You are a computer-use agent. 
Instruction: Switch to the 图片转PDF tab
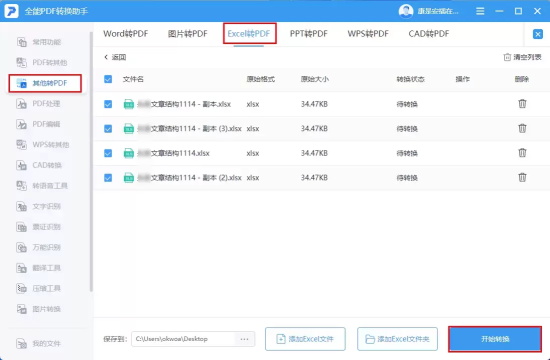188,34
